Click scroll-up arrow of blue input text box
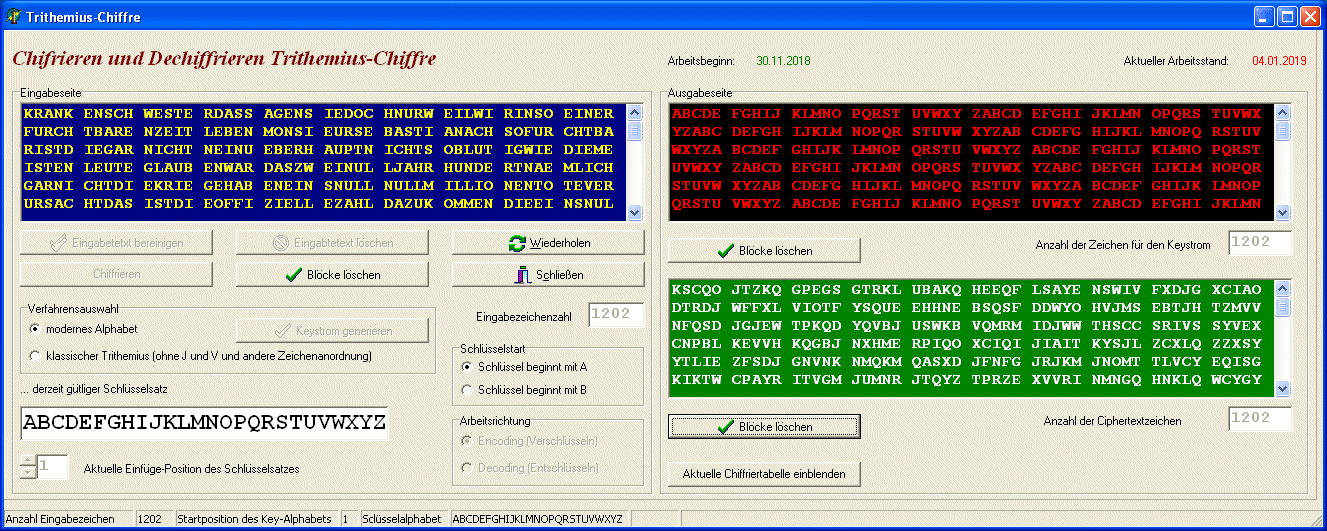Viewport: 1327px width, 531px height. [x=635, y=113]
